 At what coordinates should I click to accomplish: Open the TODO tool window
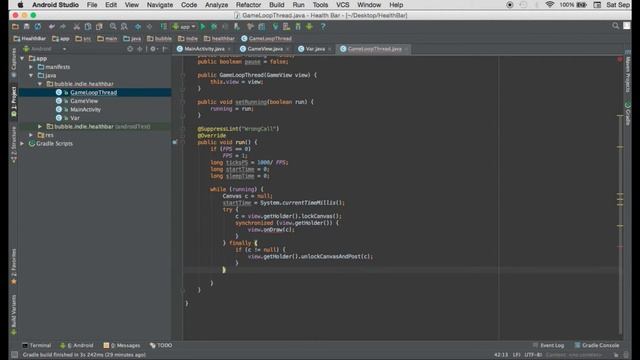pos(161,346)
